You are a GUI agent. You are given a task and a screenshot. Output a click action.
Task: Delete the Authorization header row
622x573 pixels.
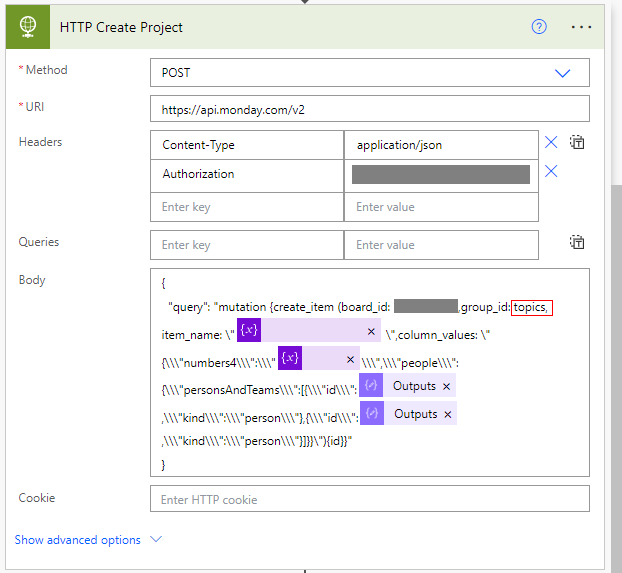coord(551,171)
